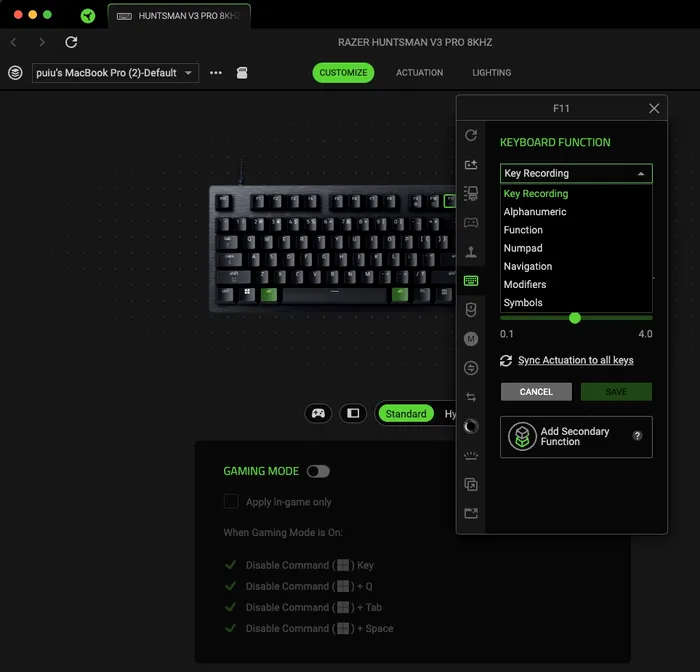This screenshot has height=672, width=700.
Task: Switch to the Customize tab
Action: tap(343, 73)
